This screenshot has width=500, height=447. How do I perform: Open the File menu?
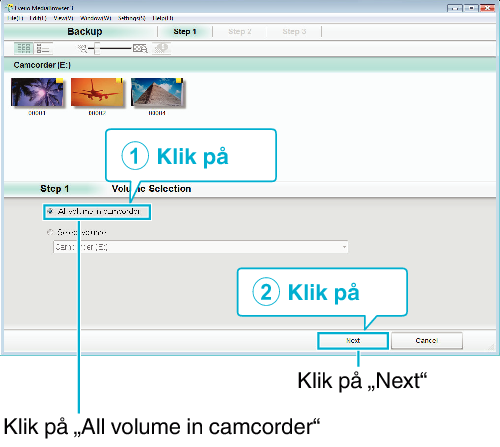(15, 18)
